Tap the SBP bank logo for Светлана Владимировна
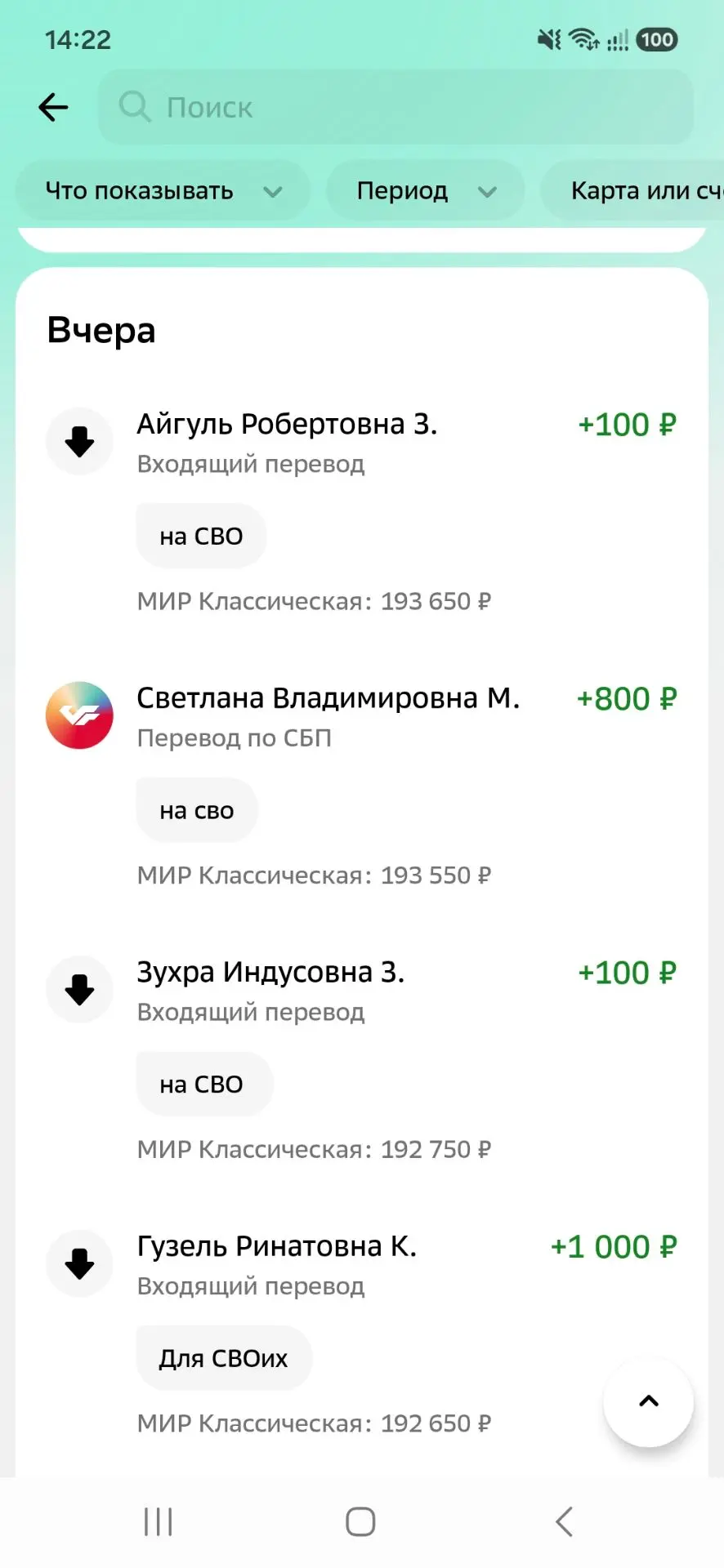The image size is (724, 1568). pos(79,715)
